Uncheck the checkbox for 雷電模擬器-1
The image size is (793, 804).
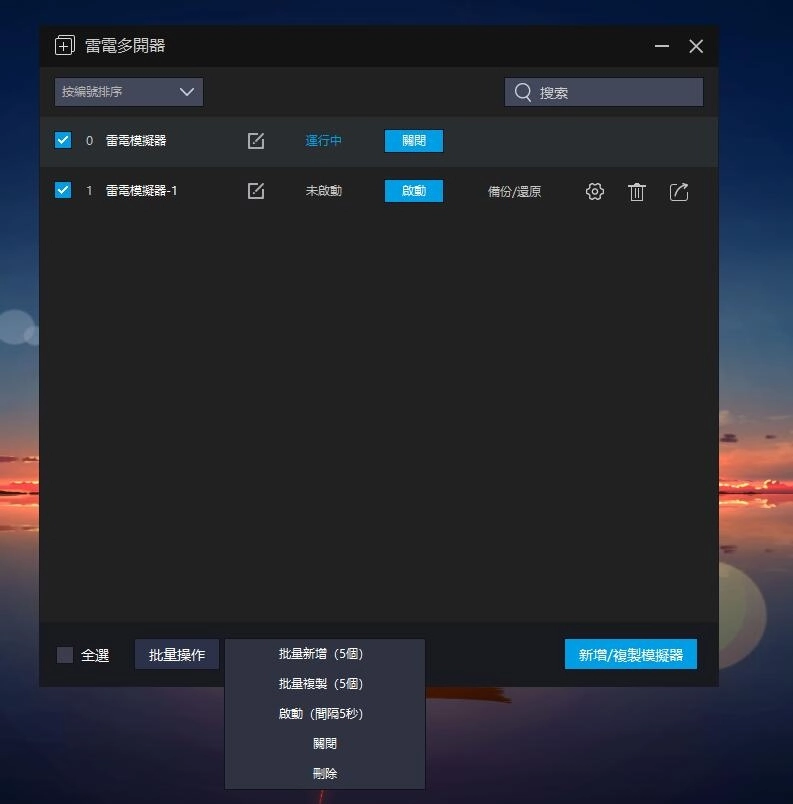[x=63, y=190]
